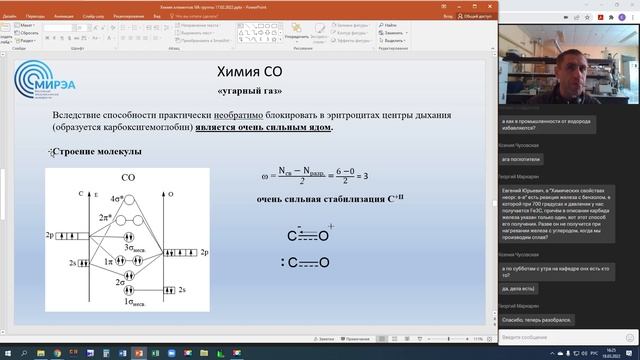Start slide show from status bar icon
This screenshot has height=360, width=640.
pos(420,339)
